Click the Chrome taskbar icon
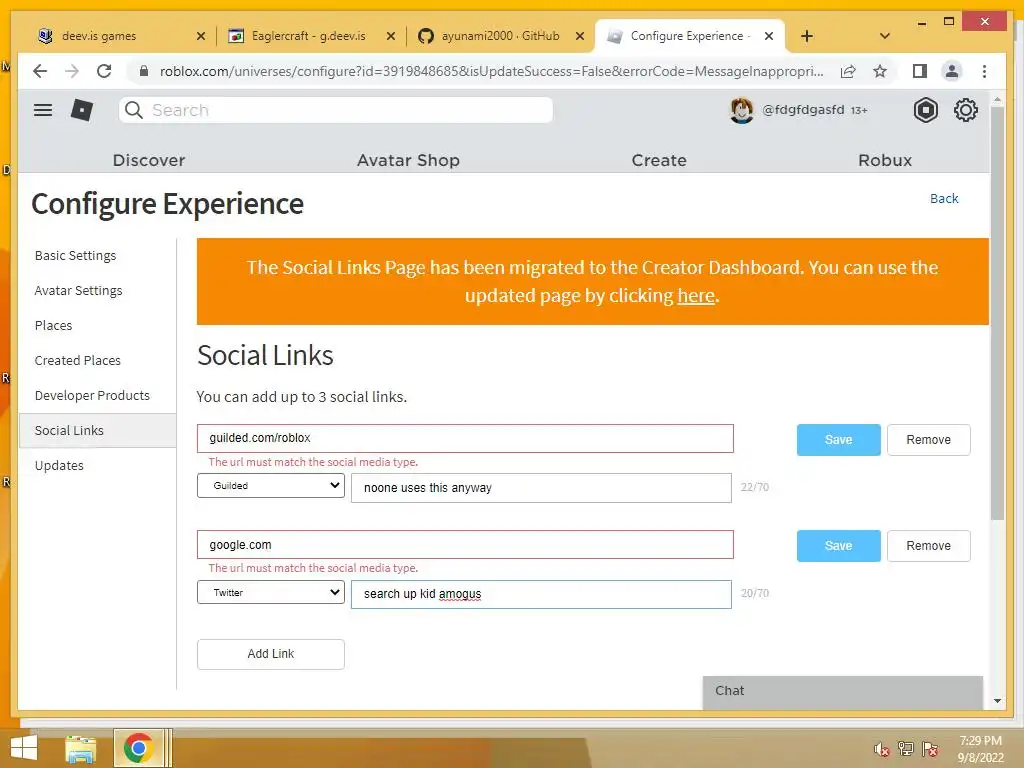 [x=138, y=748]
